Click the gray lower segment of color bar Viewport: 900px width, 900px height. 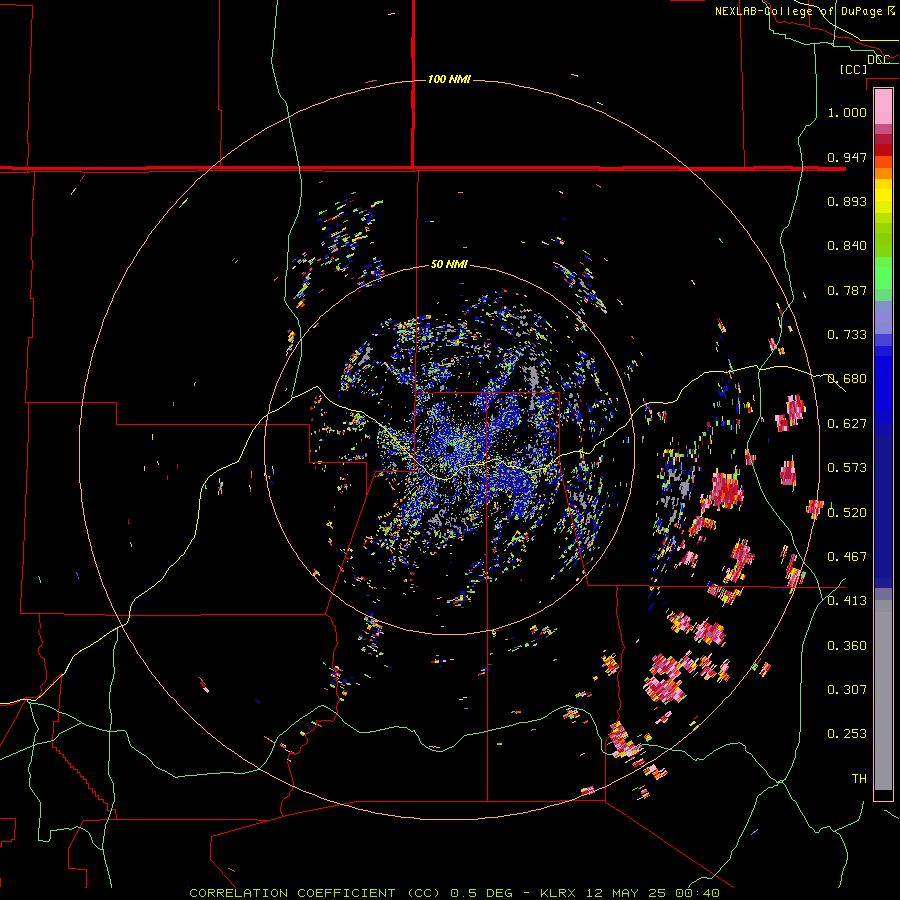(883, 695)
